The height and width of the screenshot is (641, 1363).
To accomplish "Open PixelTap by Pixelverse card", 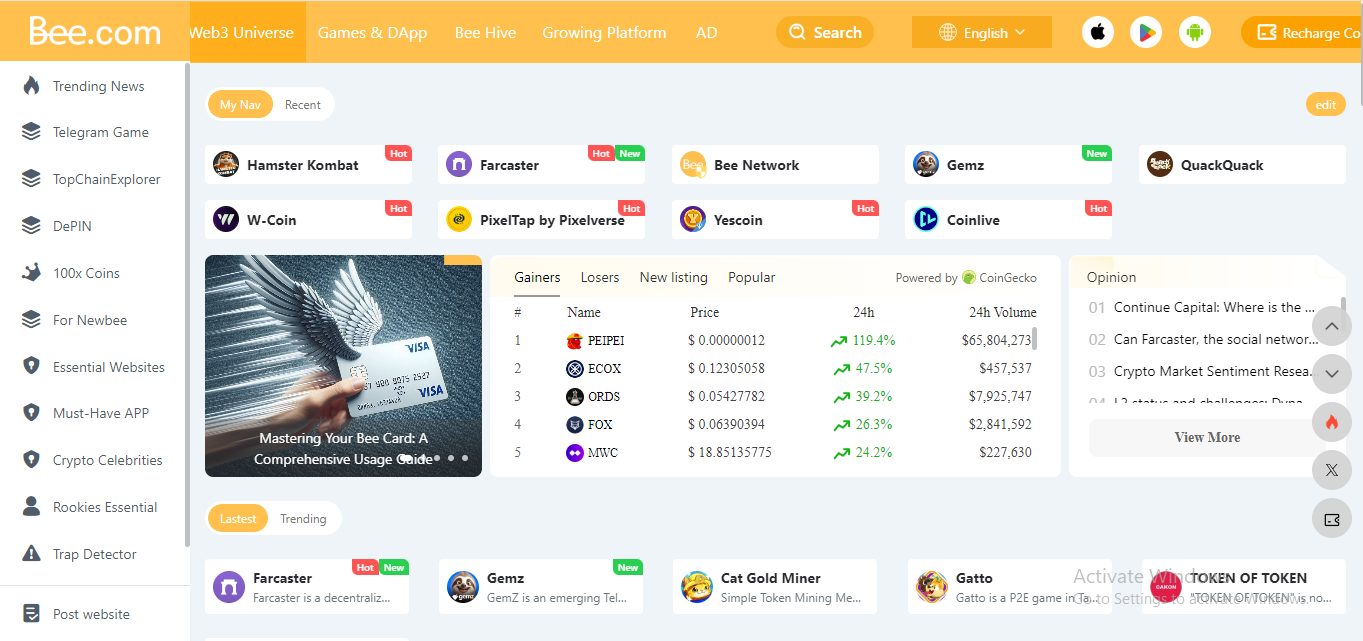I will coord(541,219).
